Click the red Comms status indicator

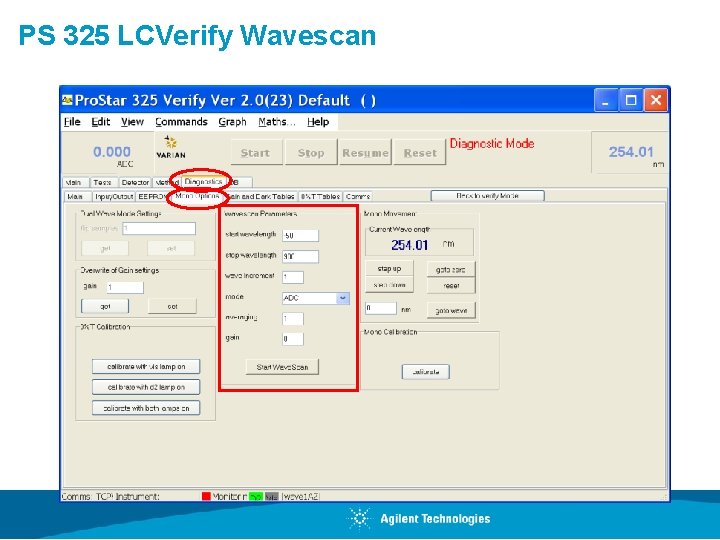pyautogui.click(x=206, y=496)
